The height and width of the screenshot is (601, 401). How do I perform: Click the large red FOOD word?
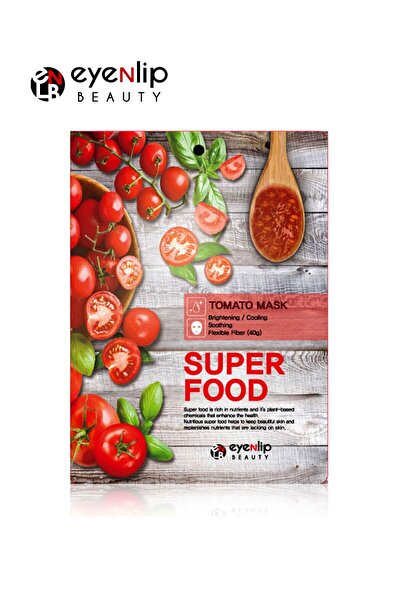click(225, 391)
